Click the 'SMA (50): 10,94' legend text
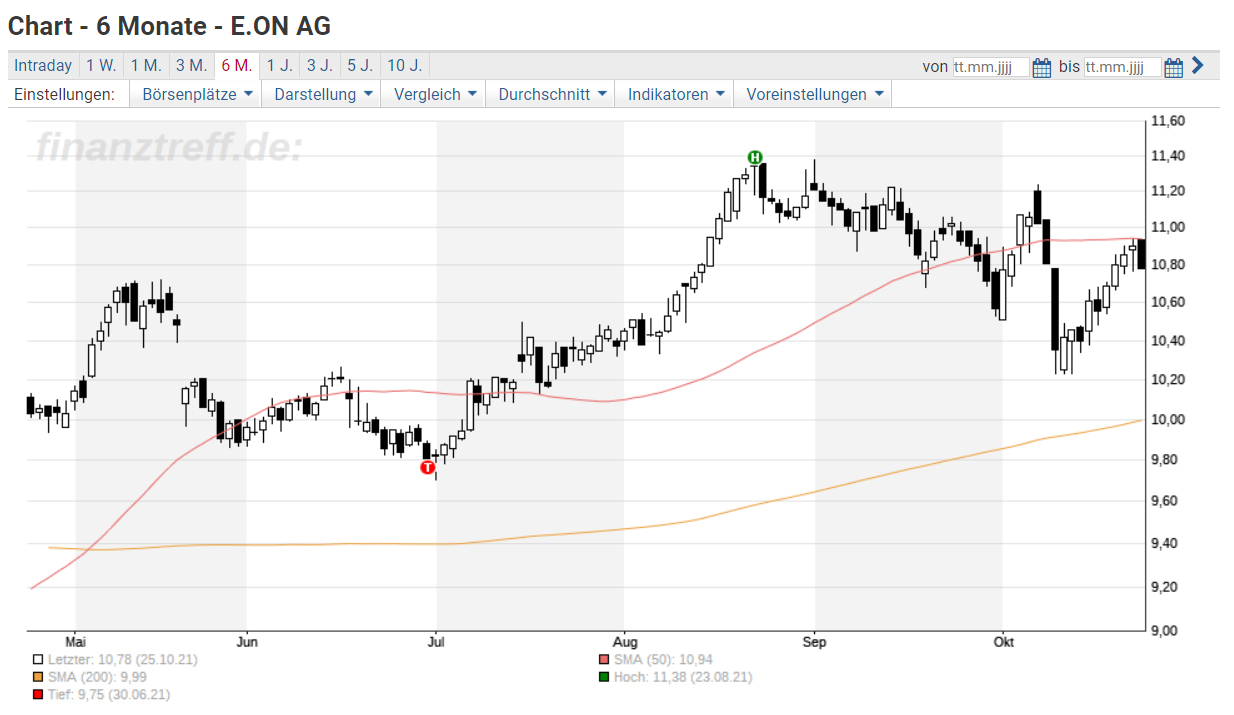 click(665, 660)
